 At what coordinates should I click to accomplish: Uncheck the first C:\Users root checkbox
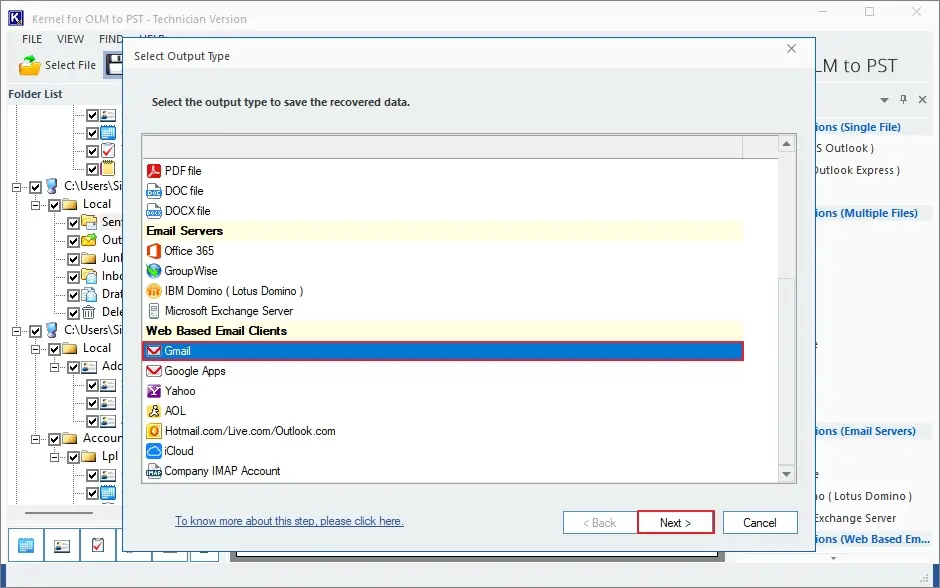(x=36, y=187)
